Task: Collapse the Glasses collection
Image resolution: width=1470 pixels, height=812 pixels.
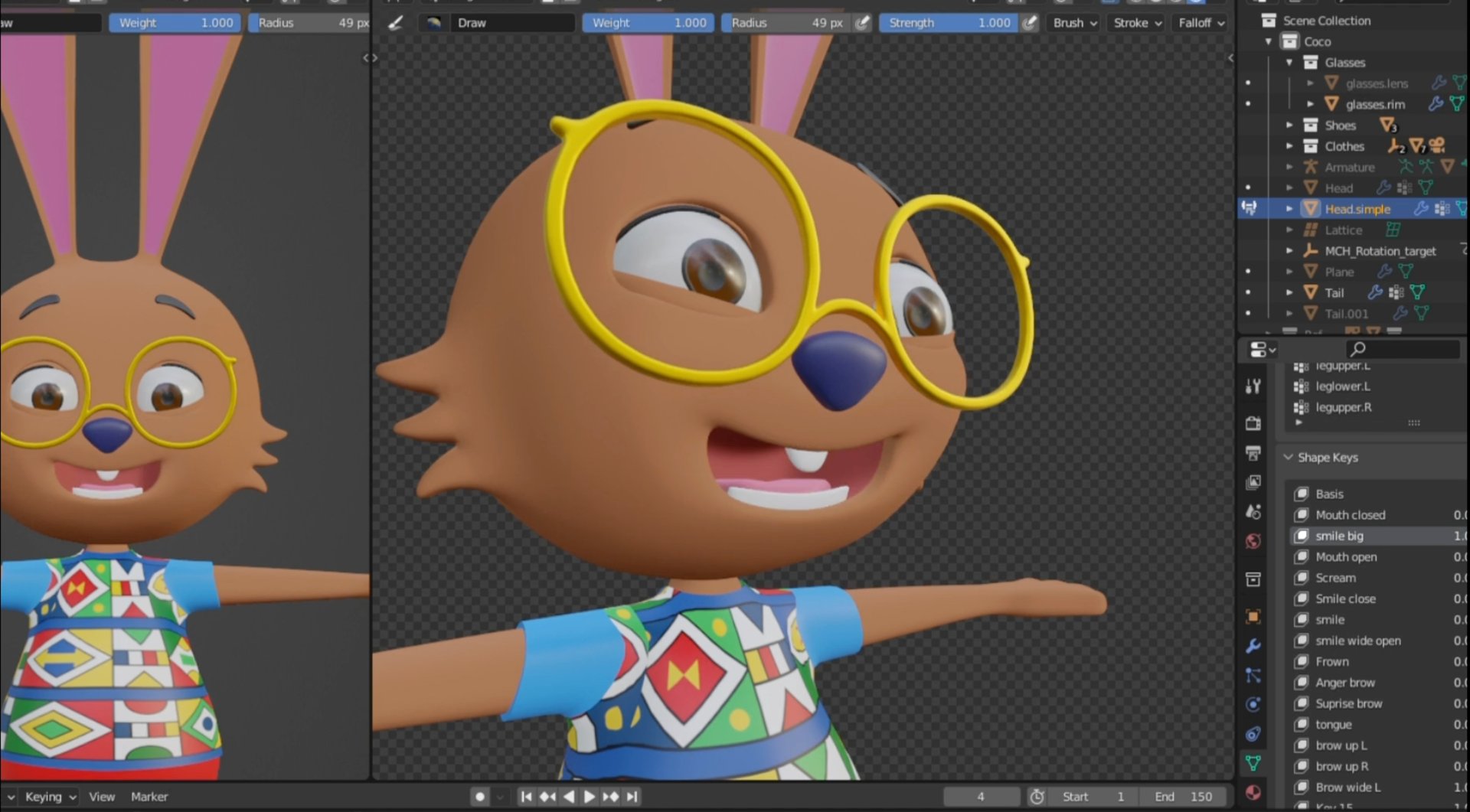Action: tap(1289, 62)
